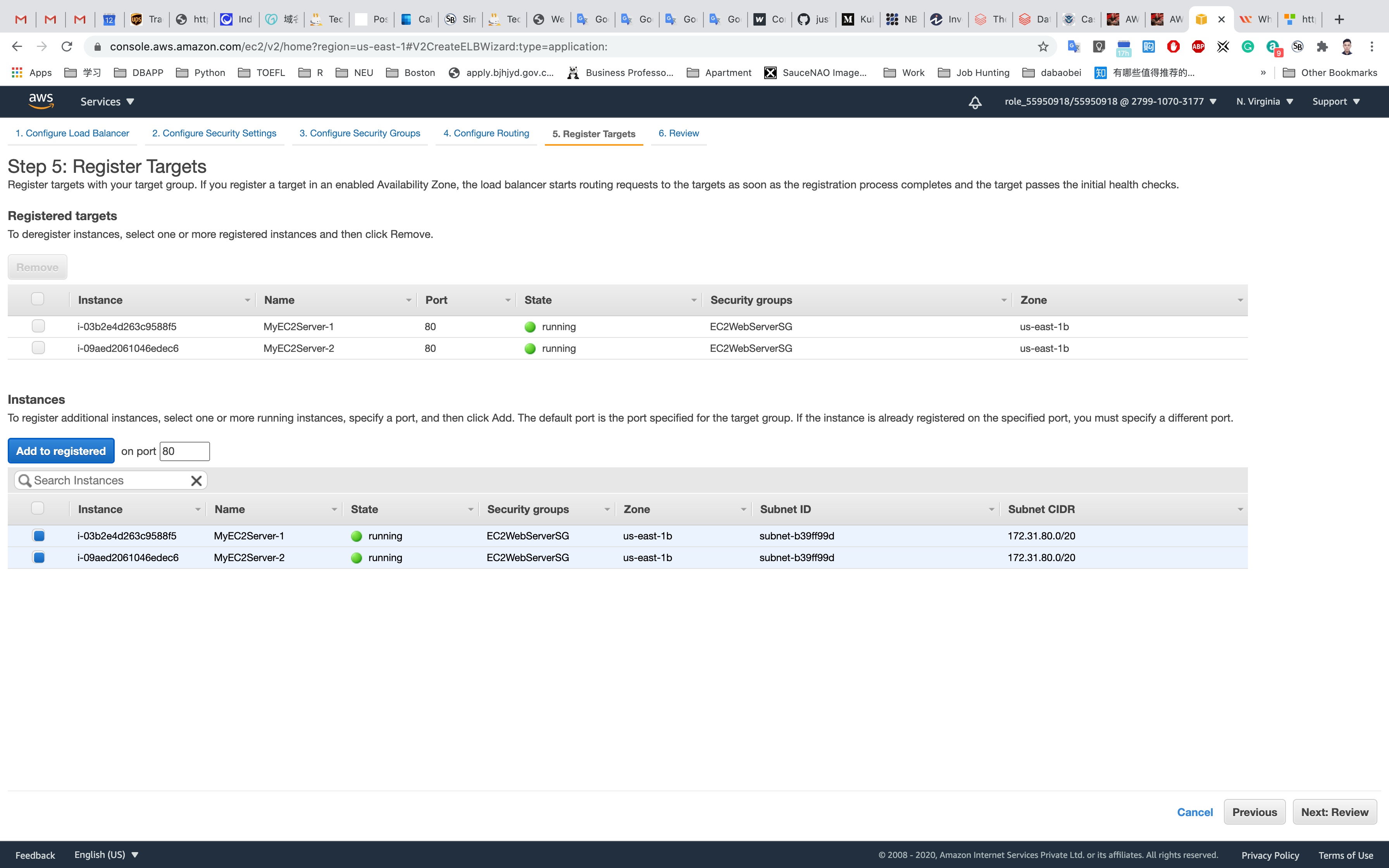Clear the Search Instances field with X

pos(196,480)
